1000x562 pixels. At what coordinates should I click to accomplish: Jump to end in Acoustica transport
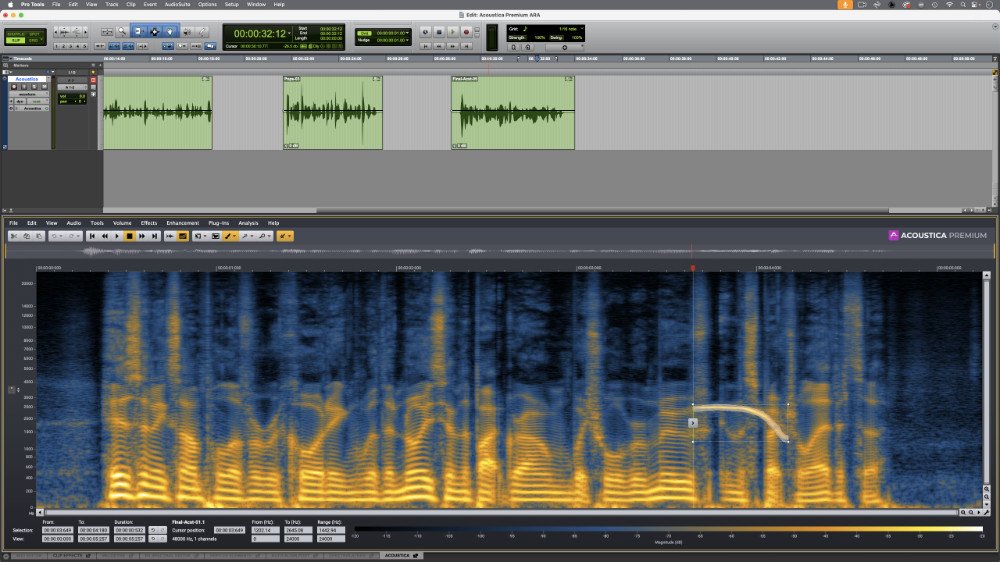click(x=154, y=236)
